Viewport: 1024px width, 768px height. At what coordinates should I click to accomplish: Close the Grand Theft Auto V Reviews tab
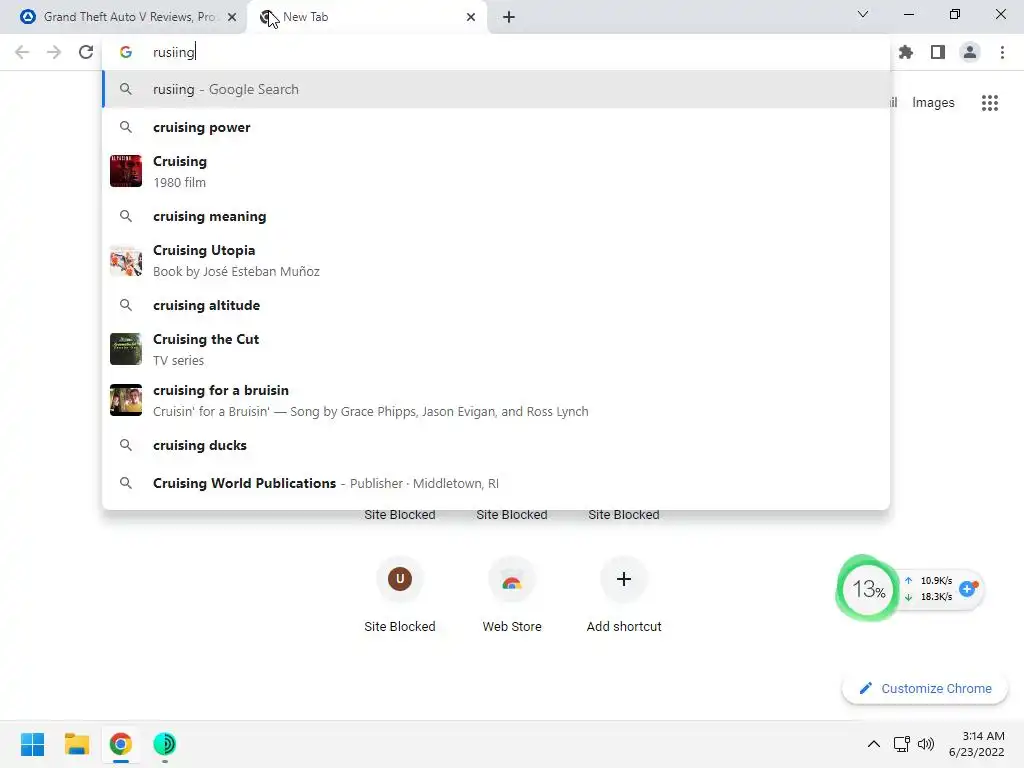tap(232, 17)
